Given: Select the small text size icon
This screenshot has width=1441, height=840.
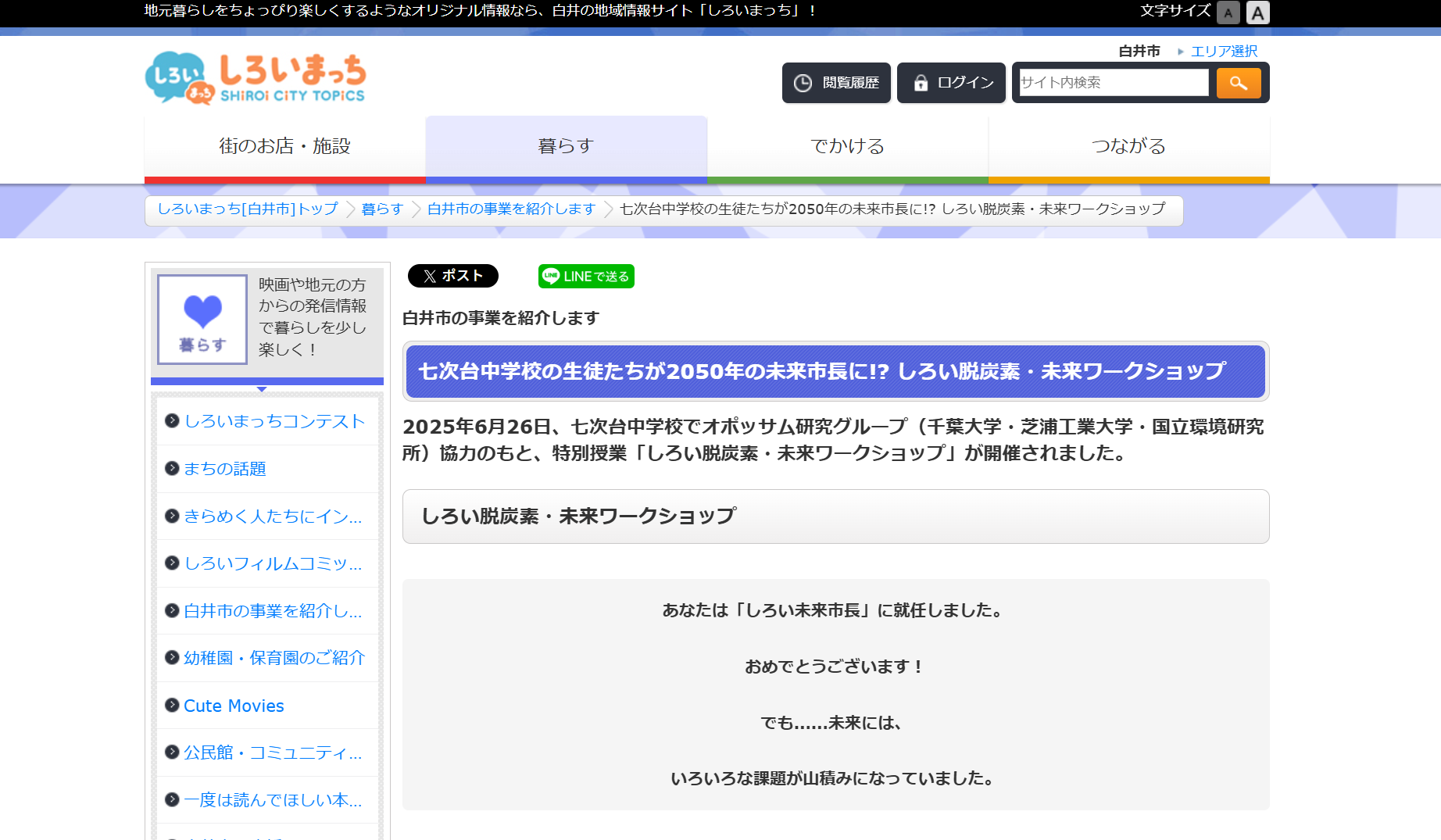Looking at the screenshot, I should point(1228,13).
